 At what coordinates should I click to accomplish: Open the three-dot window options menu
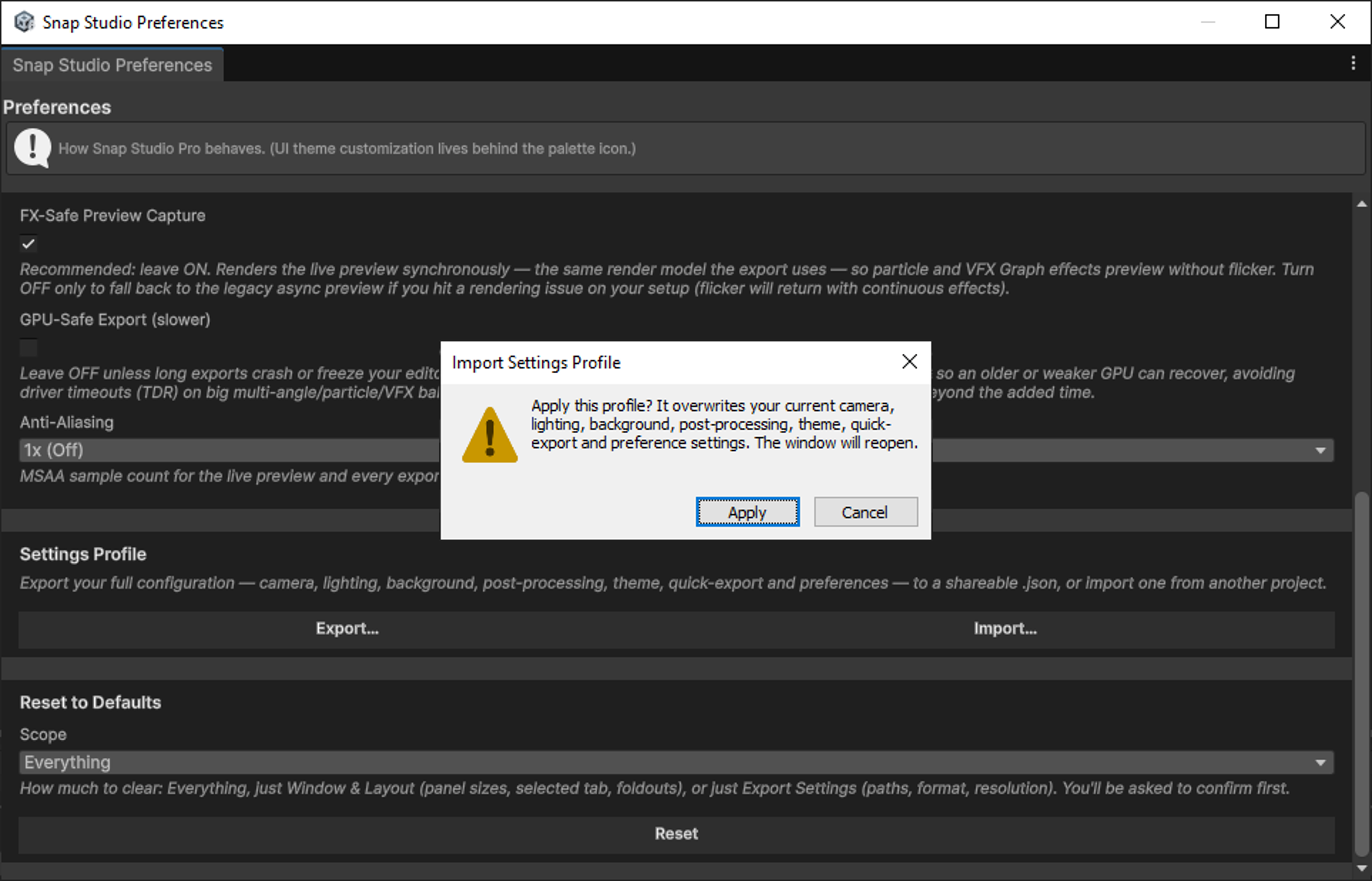tap(1353, 63)
